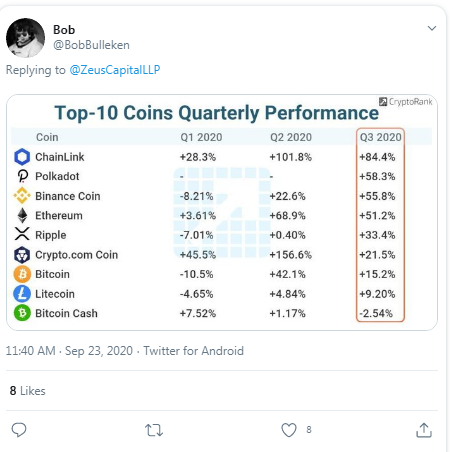Click the Binance Coin diamond icon

(22, 196)
